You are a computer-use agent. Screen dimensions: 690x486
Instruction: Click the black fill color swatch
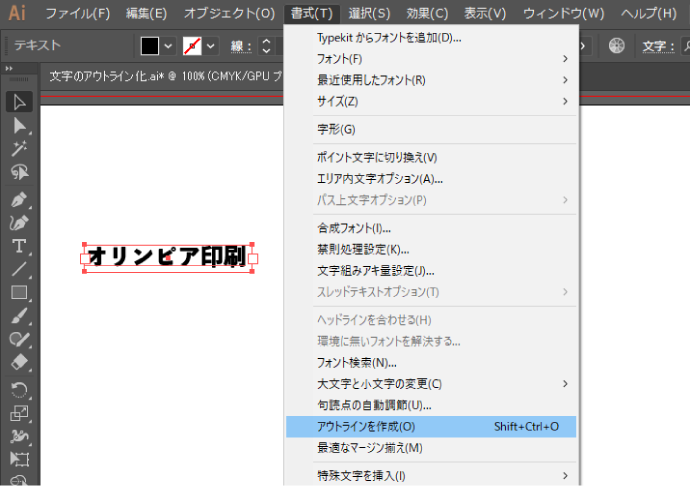150,46
